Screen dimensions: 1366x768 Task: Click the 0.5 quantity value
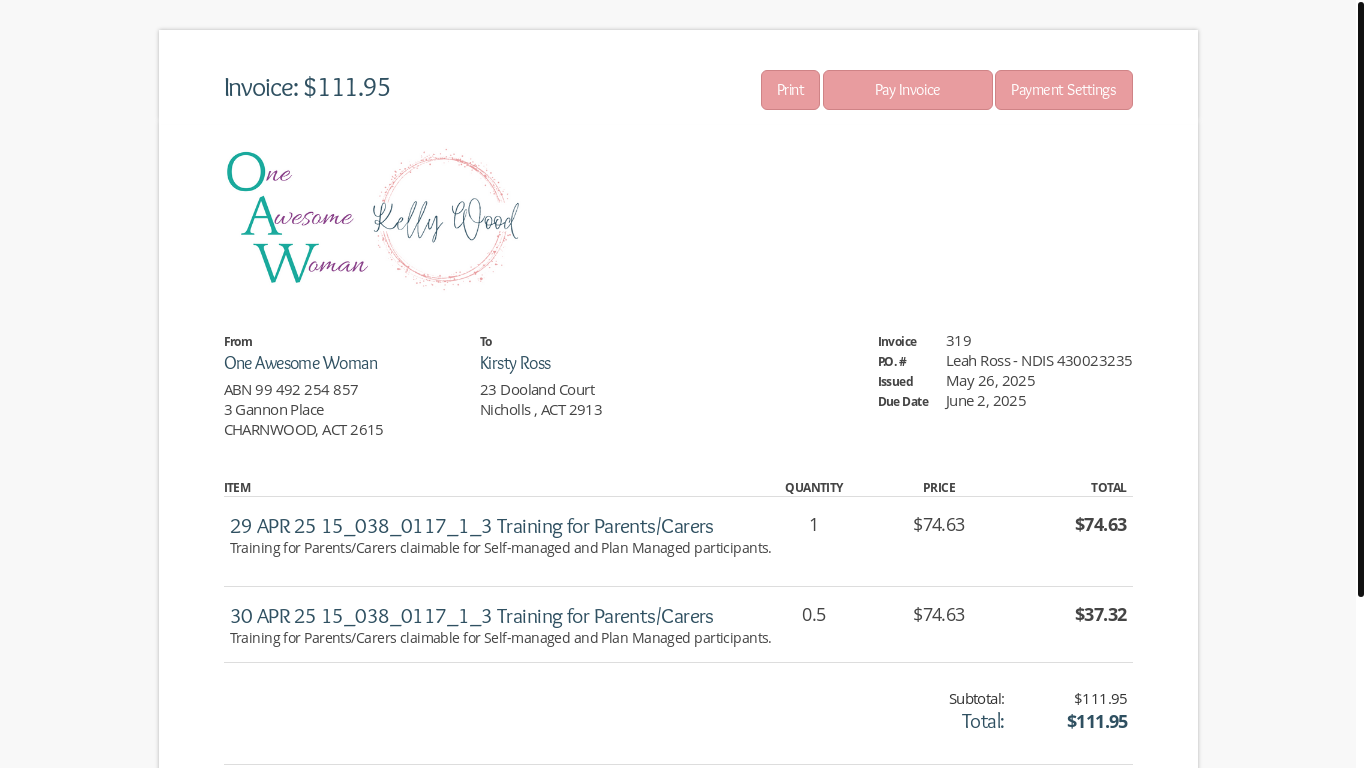pyautogui.click(x=813, y=615)
